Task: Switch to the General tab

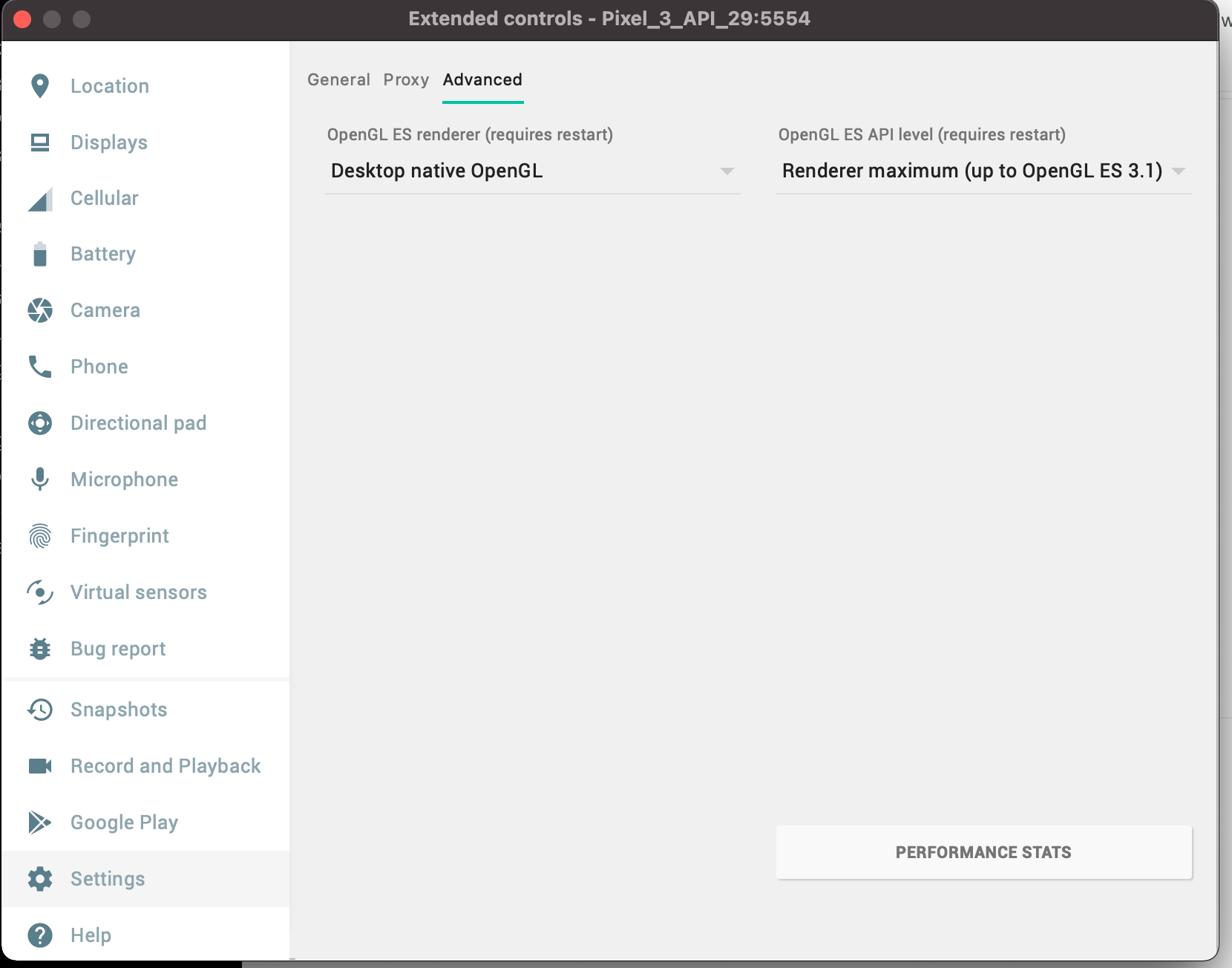Action: [338, 79]
